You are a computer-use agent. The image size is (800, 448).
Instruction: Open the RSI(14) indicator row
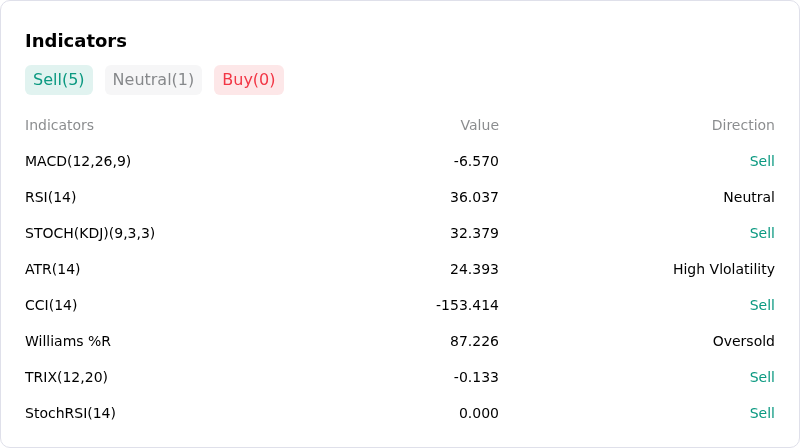(399, 197)
